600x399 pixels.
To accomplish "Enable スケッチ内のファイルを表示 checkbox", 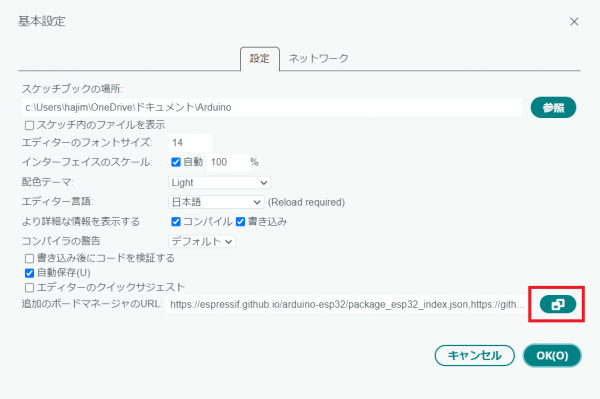I will click(x=29, y=125).
